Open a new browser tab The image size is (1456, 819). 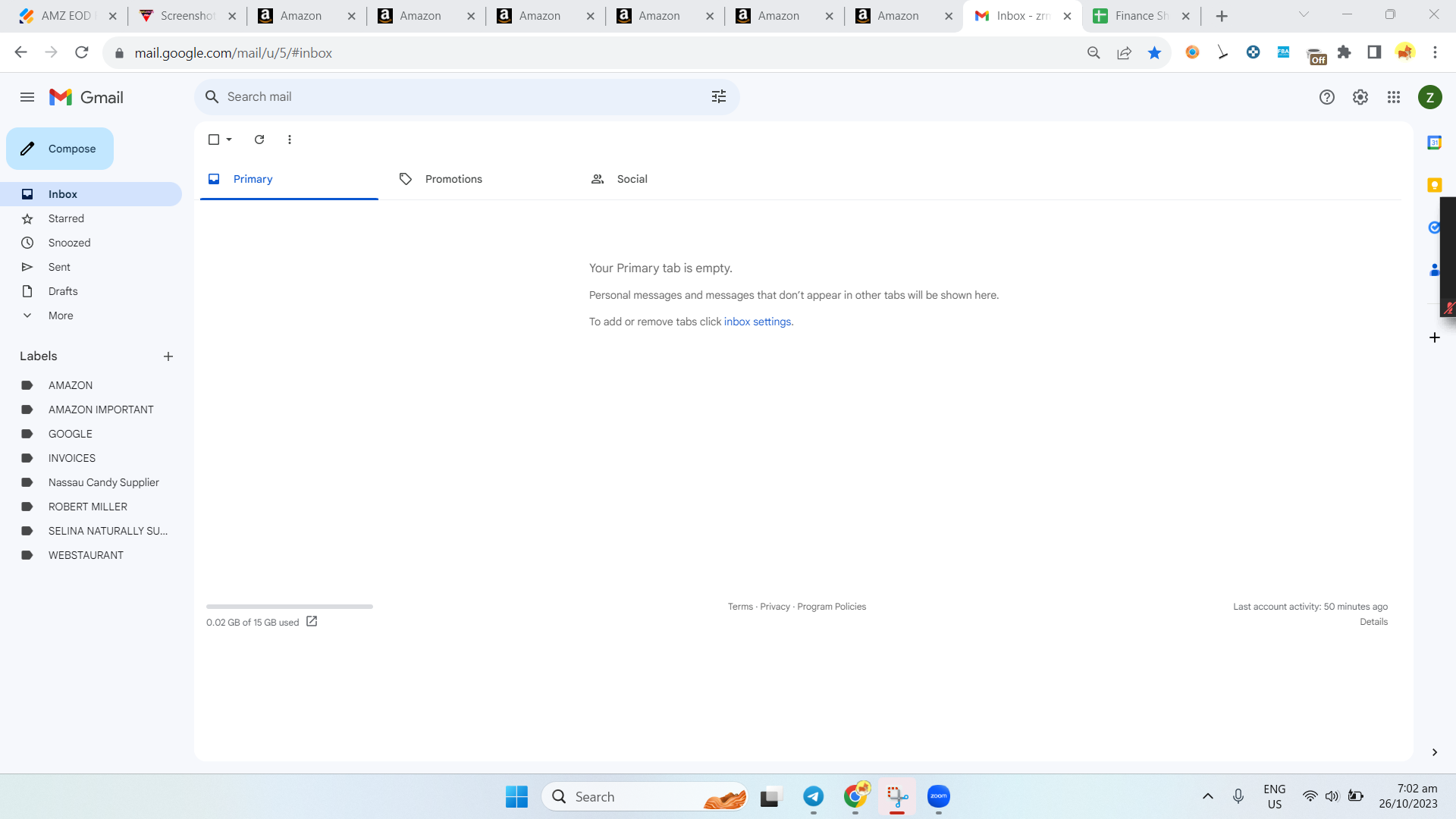pos(1222,16)
